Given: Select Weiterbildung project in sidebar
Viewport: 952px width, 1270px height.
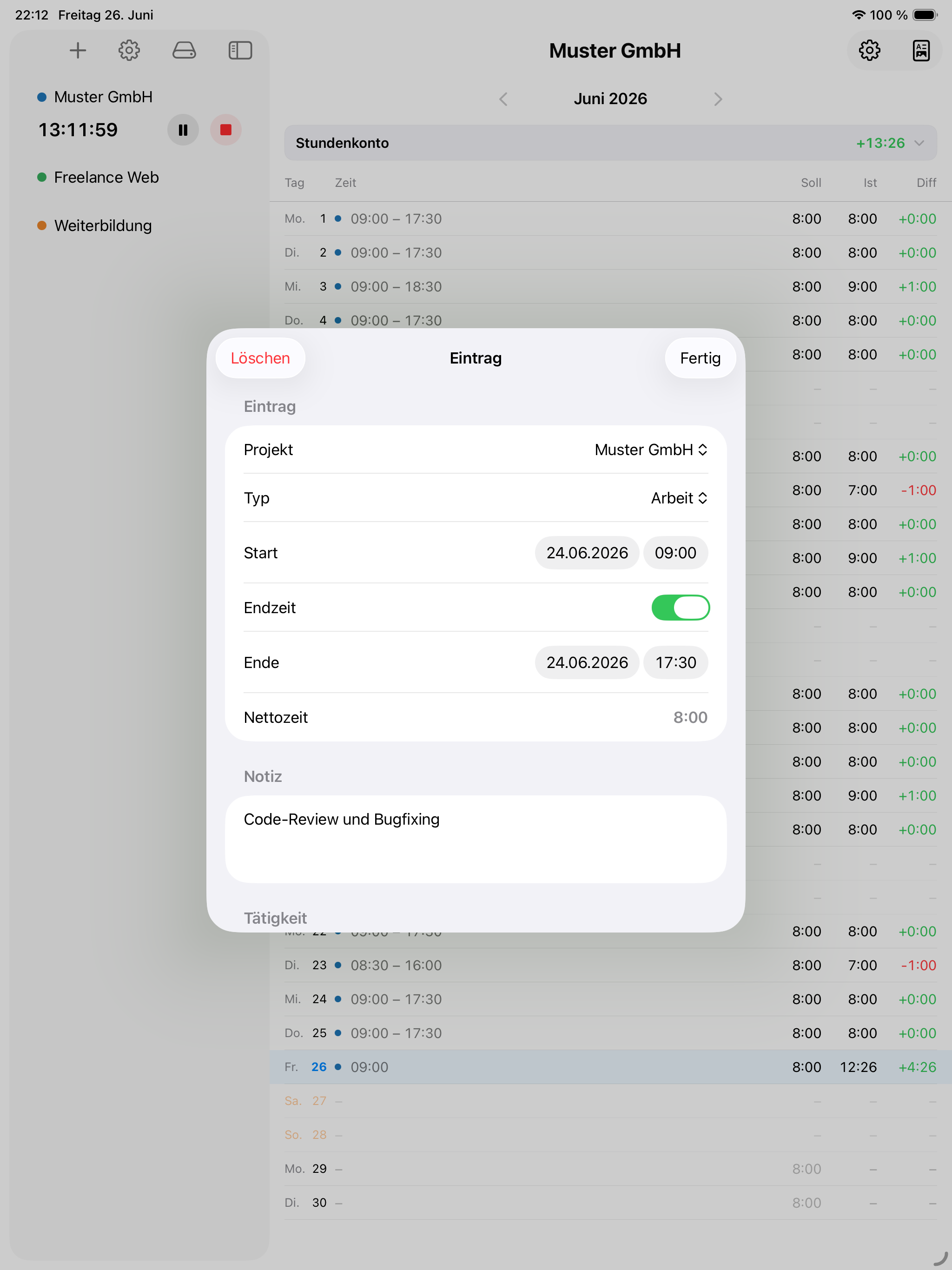Looking at the screenshot, I should (95, 225).
